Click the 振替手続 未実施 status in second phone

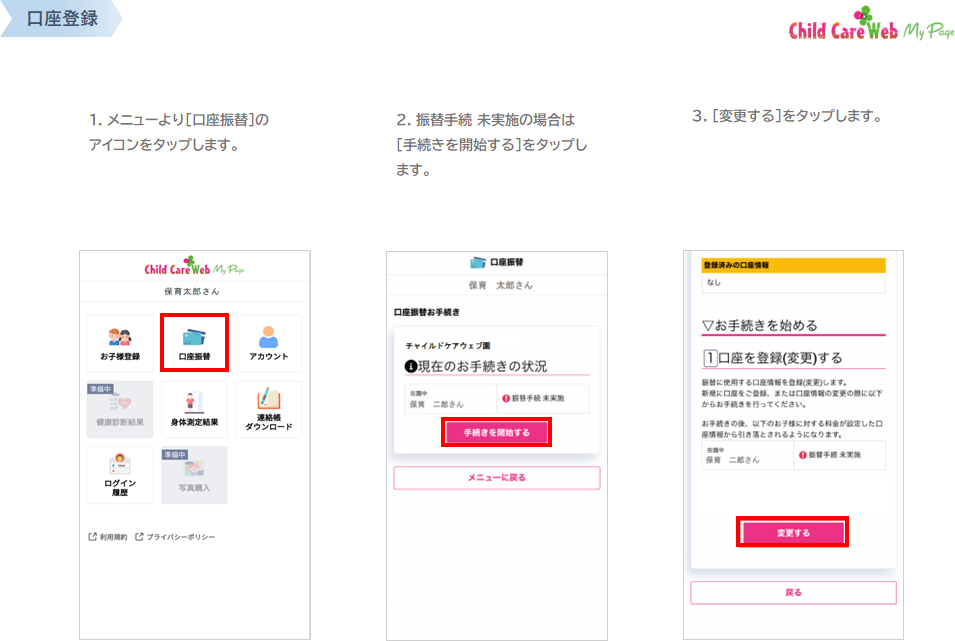click(x=541, y=398)
